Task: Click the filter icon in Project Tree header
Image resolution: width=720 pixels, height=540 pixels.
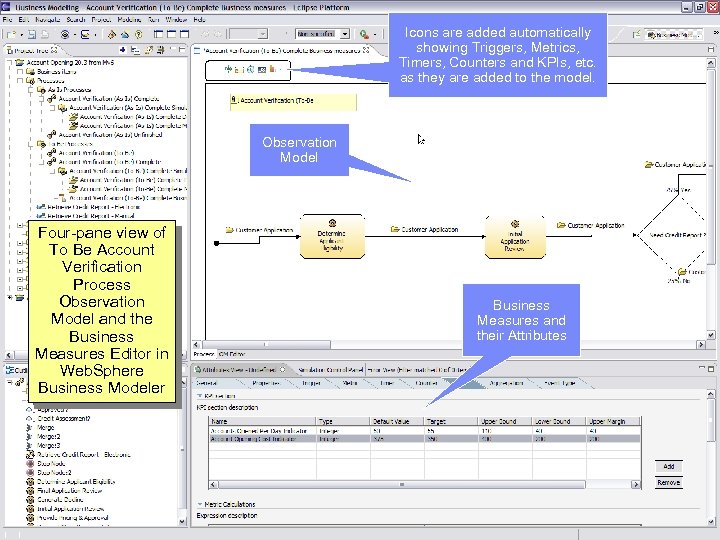Action: (161, 50)
